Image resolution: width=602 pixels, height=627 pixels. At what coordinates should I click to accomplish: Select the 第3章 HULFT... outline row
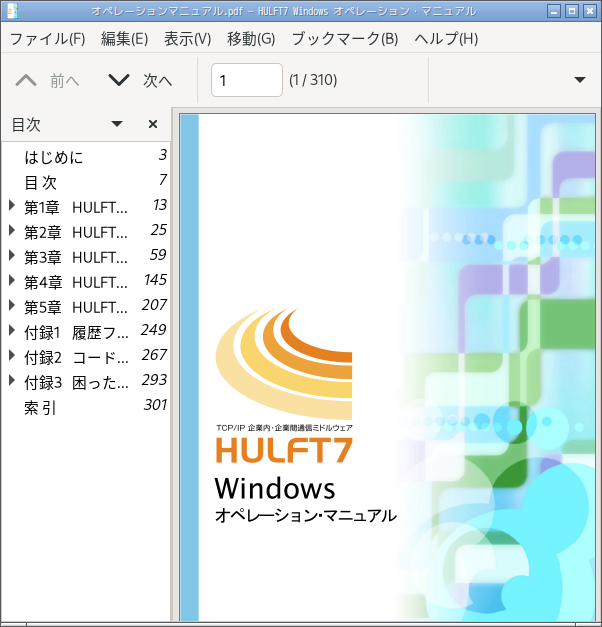point(86,257)
